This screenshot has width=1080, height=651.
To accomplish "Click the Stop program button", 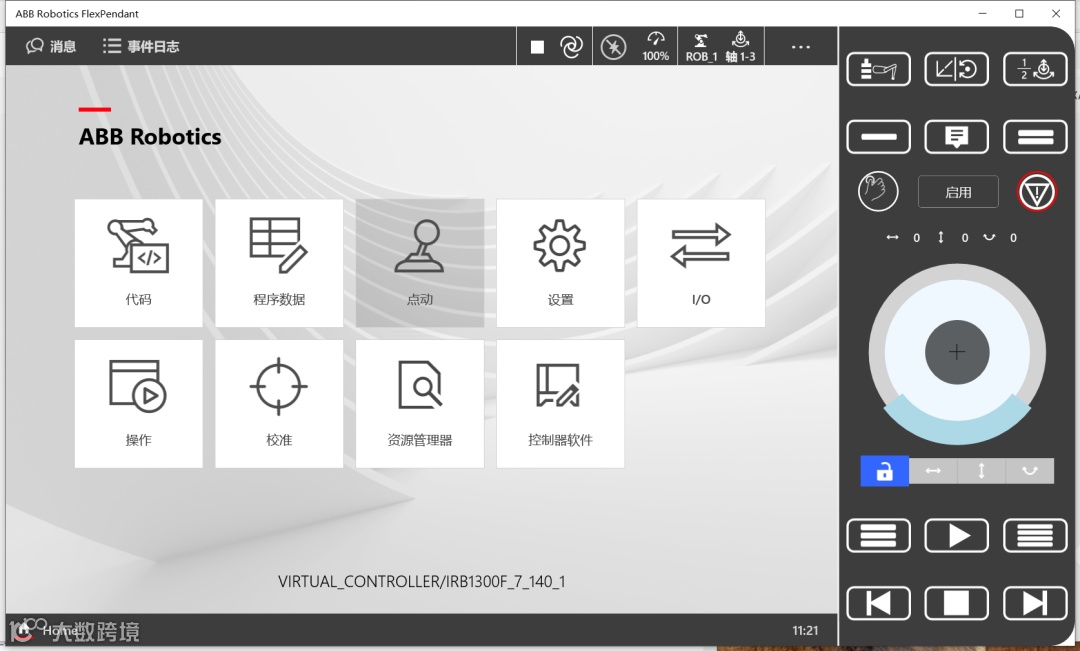I will pos(956,603).
